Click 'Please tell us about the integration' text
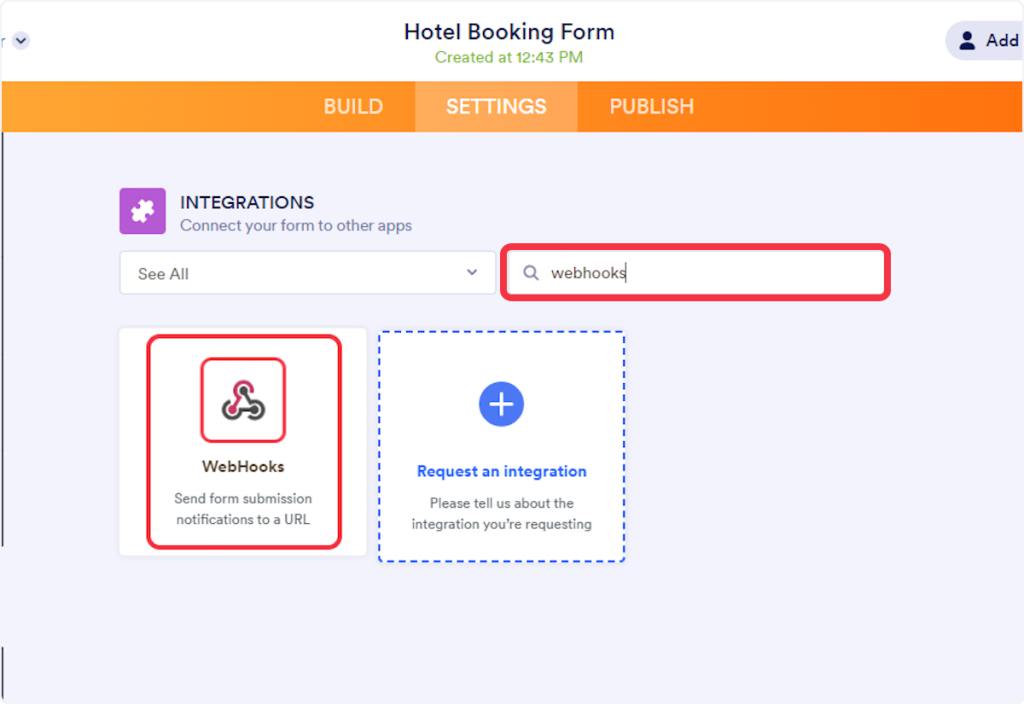 point(502,513)
